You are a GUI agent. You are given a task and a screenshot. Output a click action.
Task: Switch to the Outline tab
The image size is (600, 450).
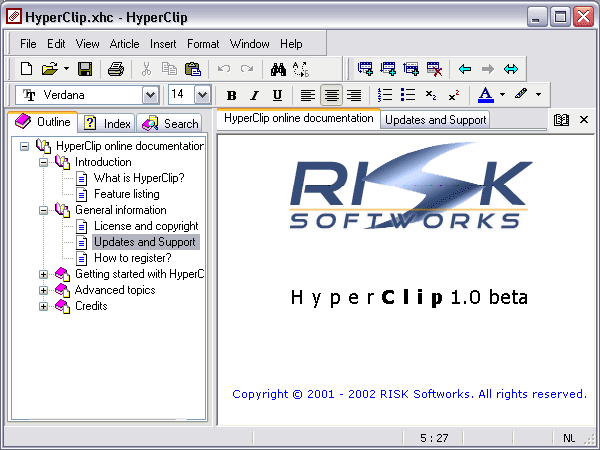point(42,122)
